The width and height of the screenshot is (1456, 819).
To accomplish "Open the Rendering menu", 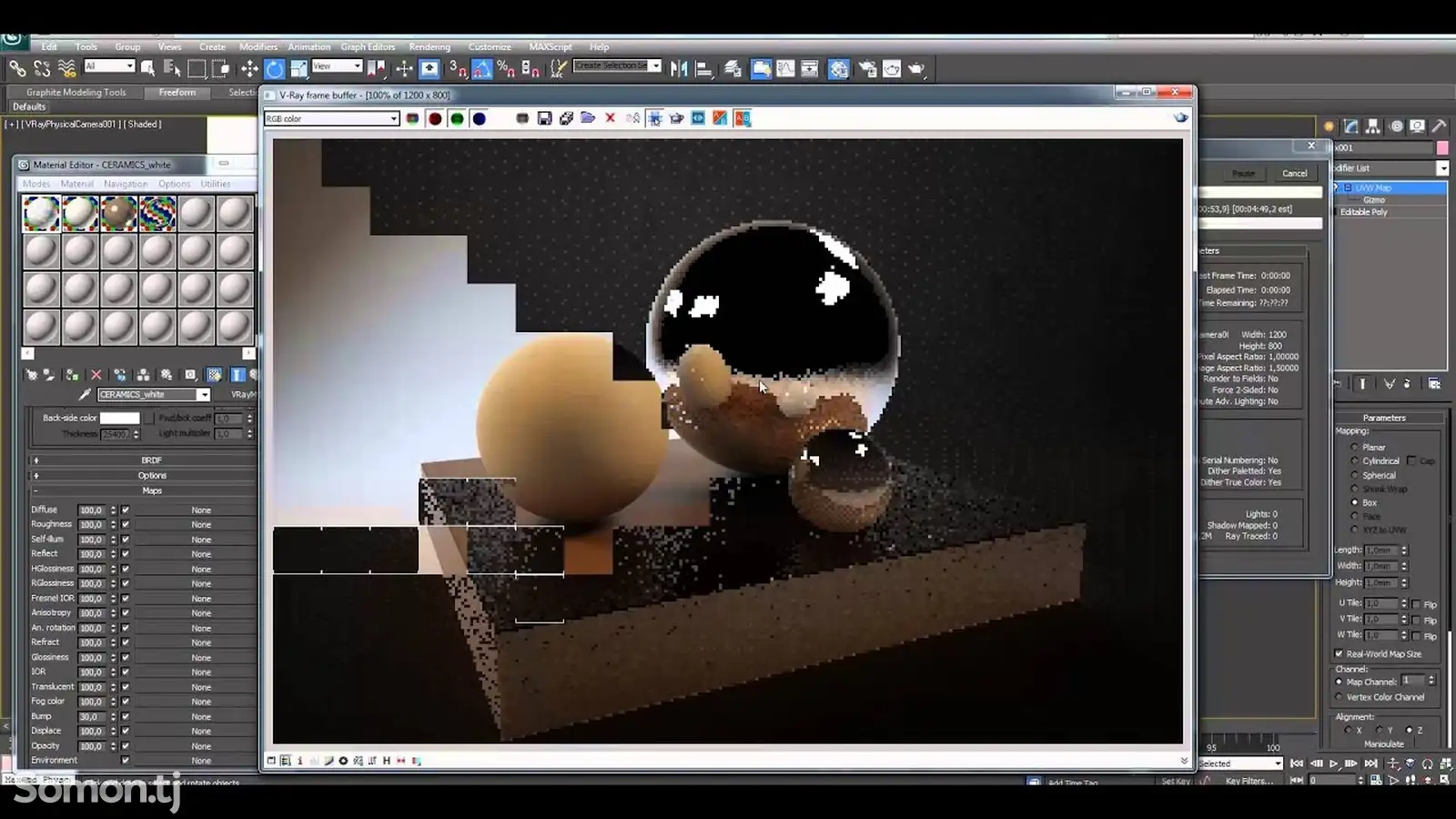I will point(430,47).
